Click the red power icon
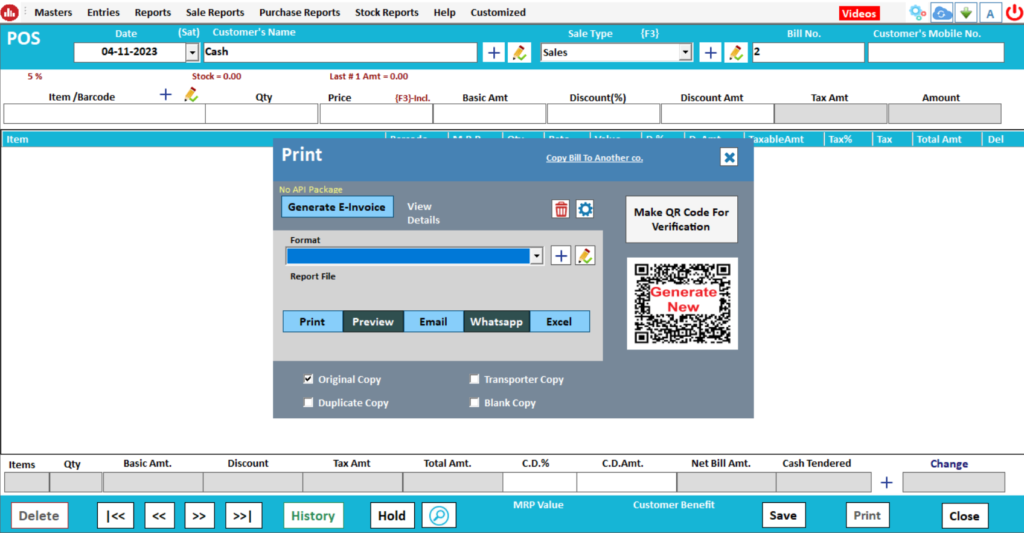 point(1014,12)
